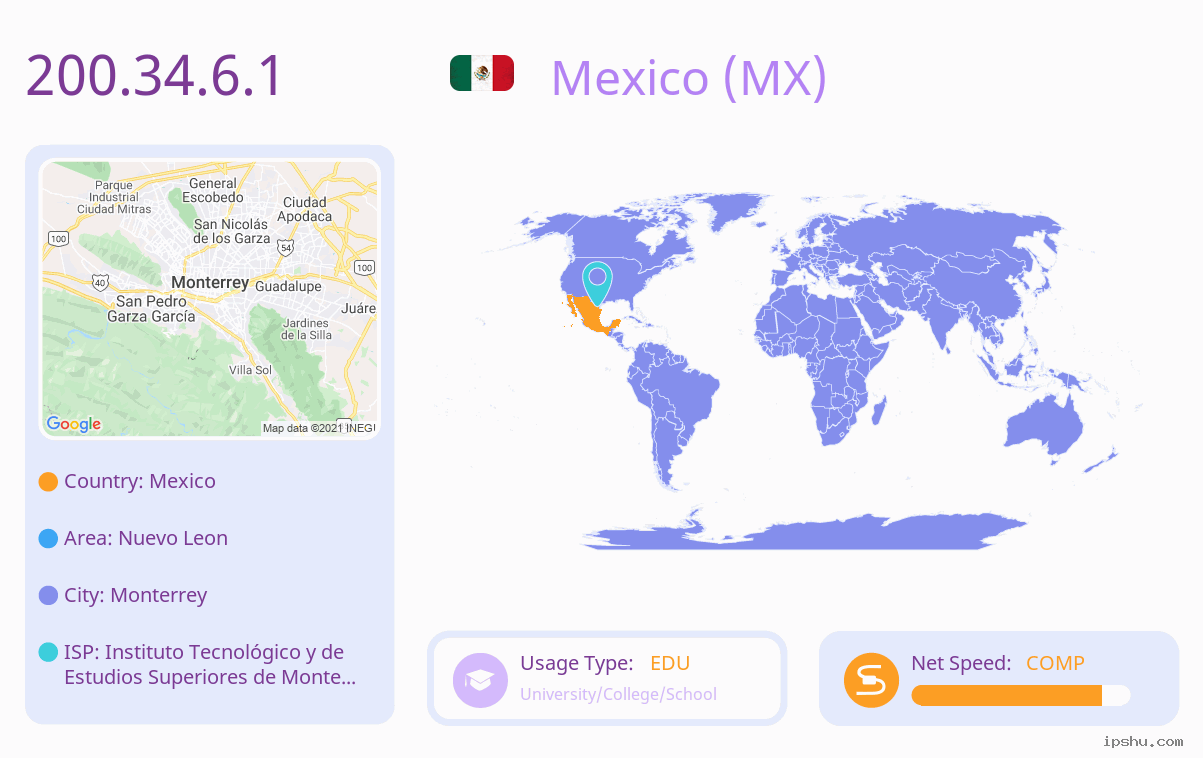Screen dimensions: 1203x758
Task: Click the purple City bullet dot
Action: coord(48,595)
